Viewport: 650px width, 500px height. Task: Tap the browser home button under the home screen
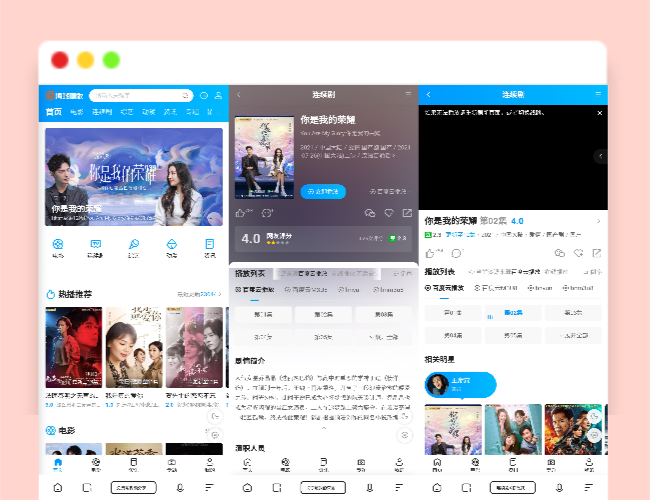coord(58,488)
